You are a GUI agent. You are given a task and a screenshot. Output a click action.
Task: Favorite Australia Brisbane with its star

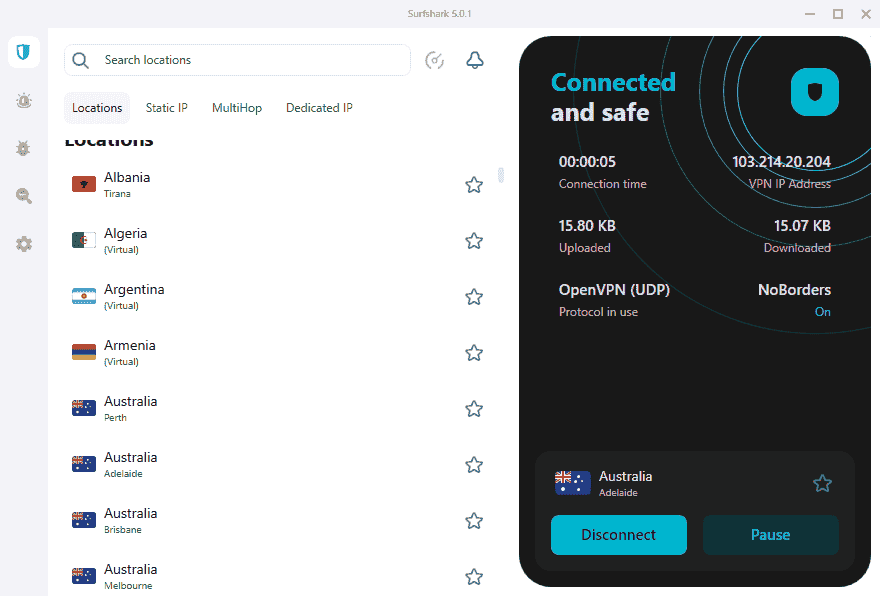coord(474,521)
